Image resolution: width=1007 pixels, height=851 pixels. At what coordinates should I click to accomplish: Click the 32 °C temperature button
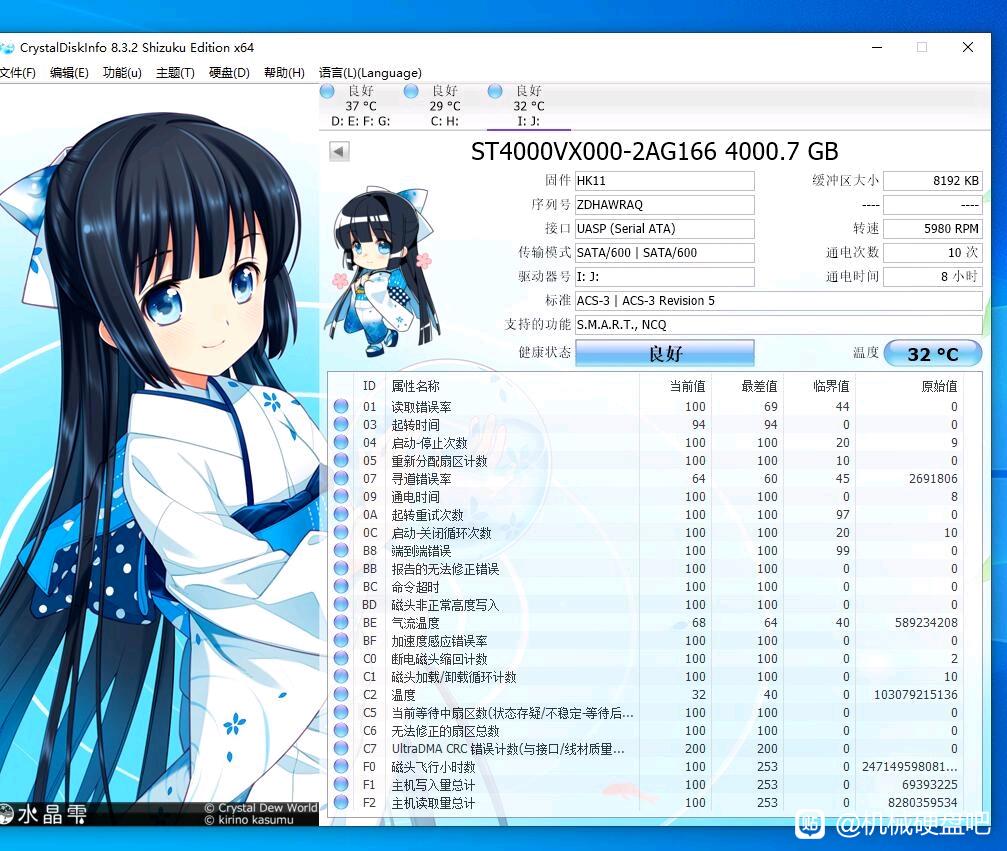coord(933,353)
